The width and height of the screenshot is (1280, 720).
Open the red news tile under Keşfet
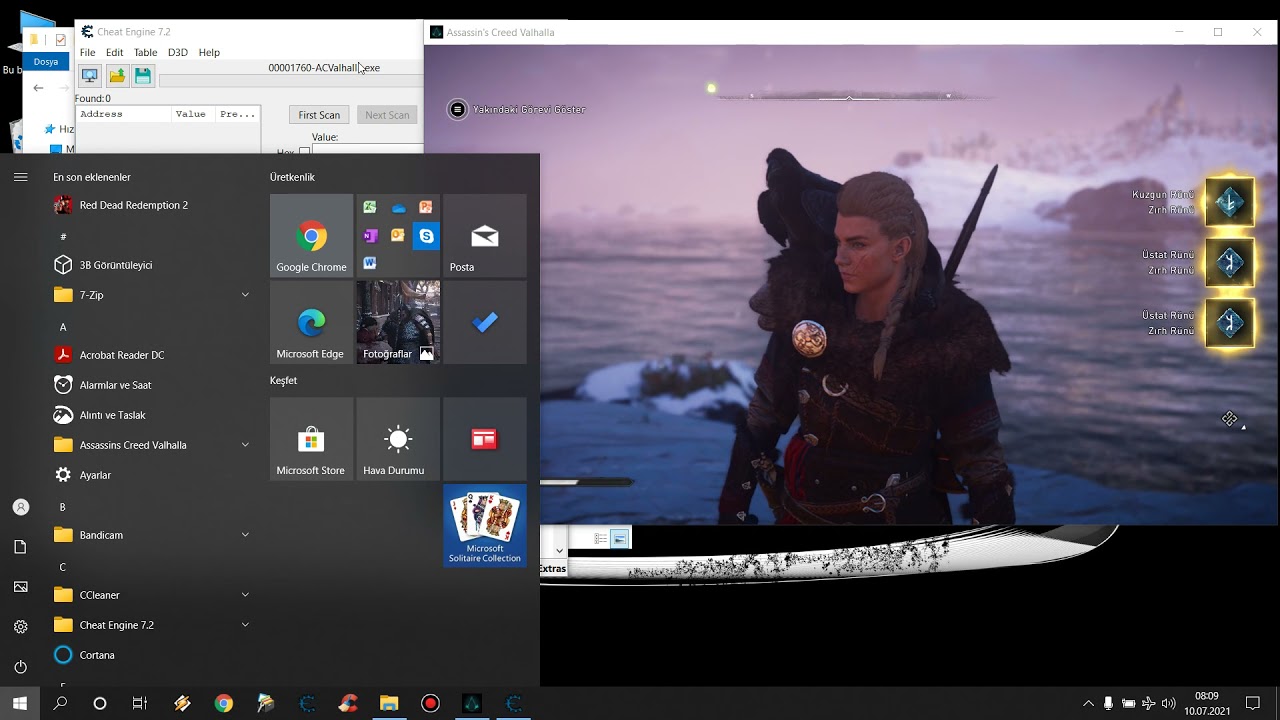click(484, 439)
